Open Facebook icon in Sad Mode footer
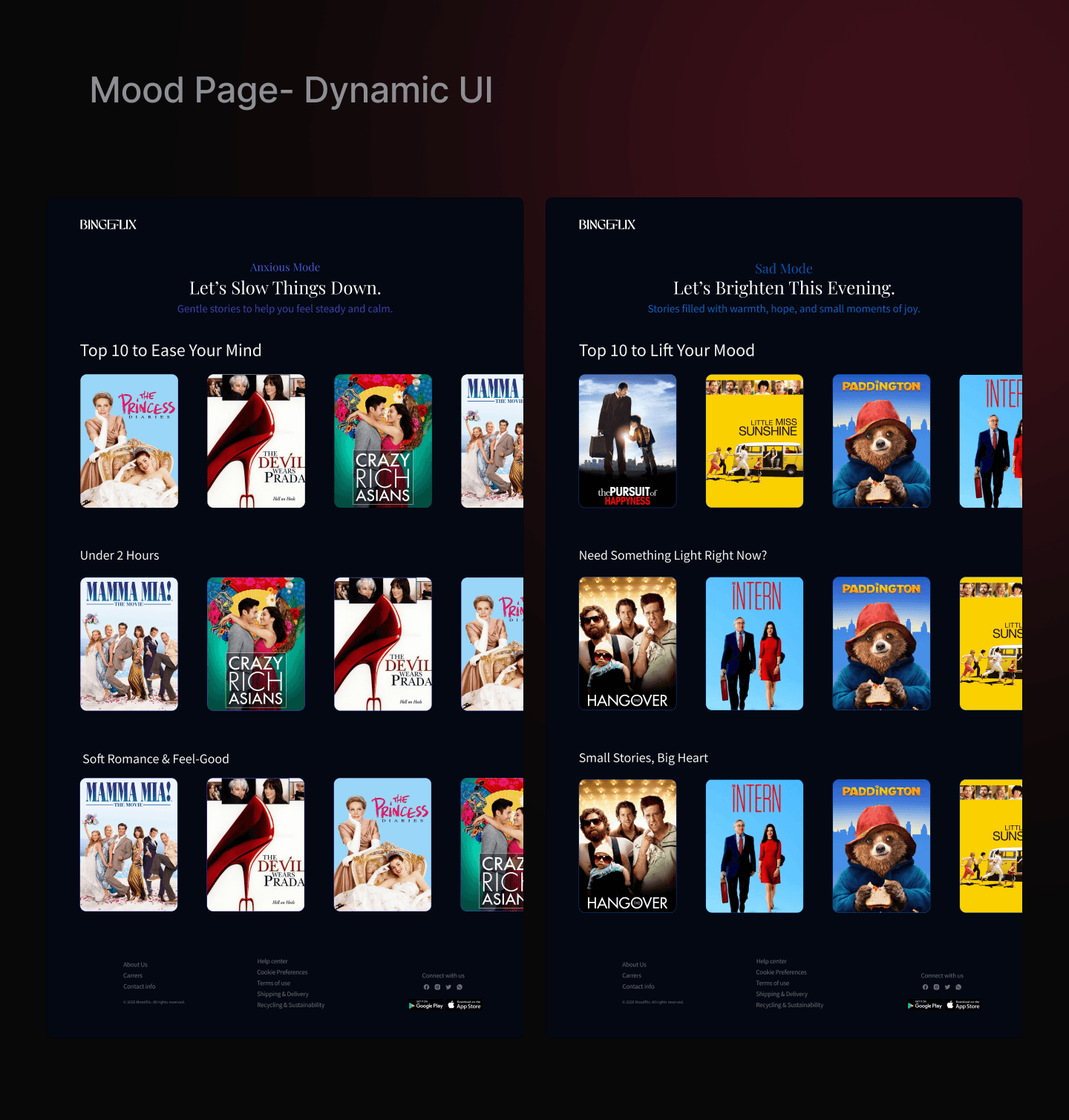 [925, 987]
